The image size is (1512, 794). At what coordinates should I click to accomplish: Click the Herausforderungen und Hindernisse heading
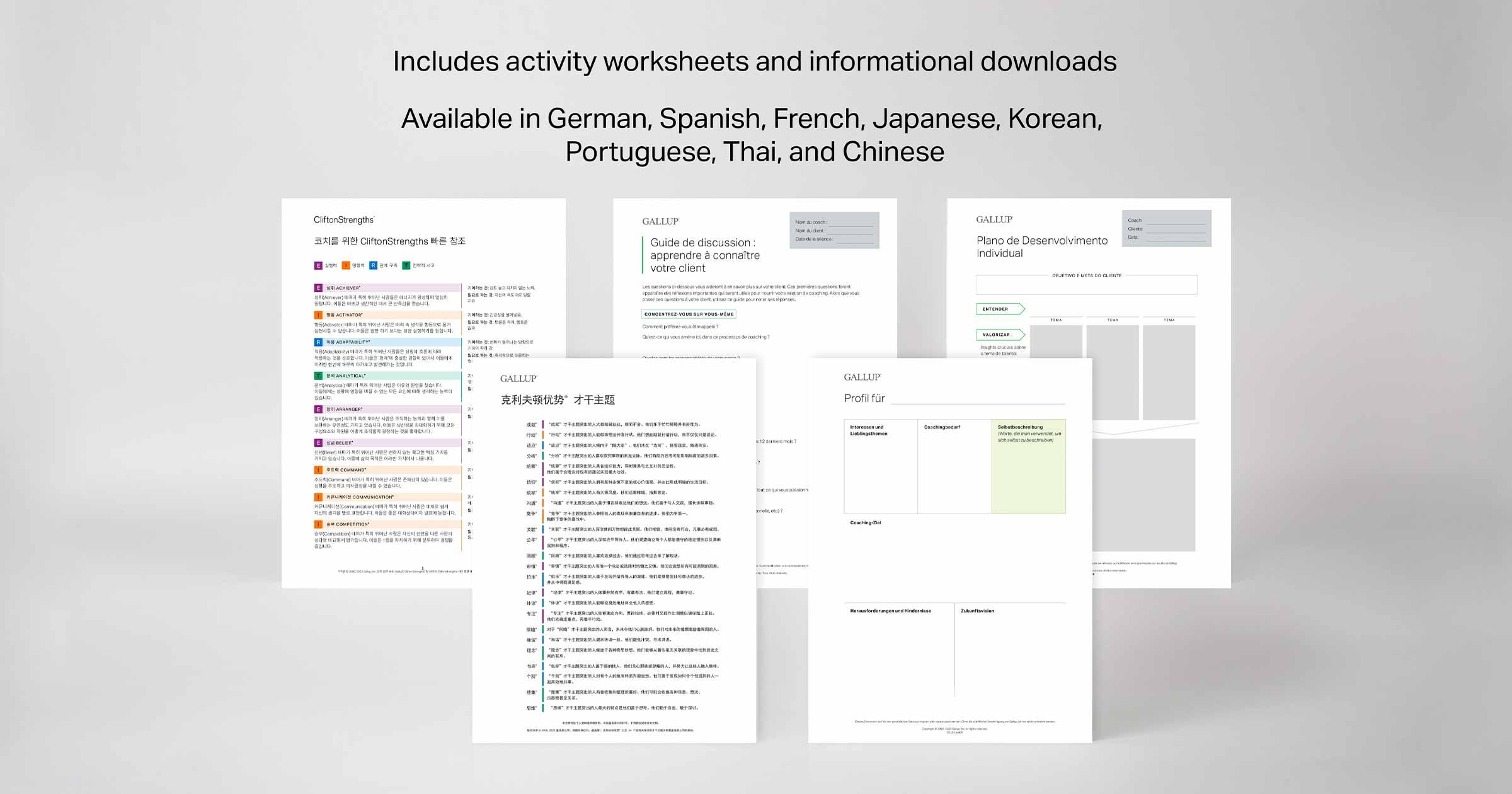click(890, 611)
